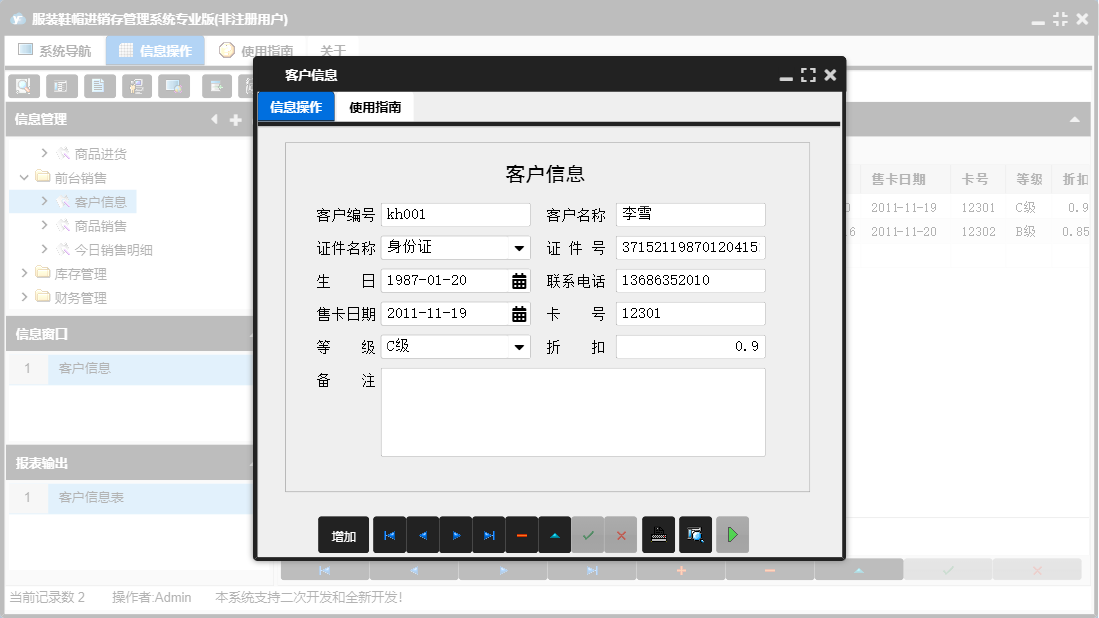Screen dimensions: 1099x618
Task: Expand the 库存管理 tree folder
Action: (25, 274)
